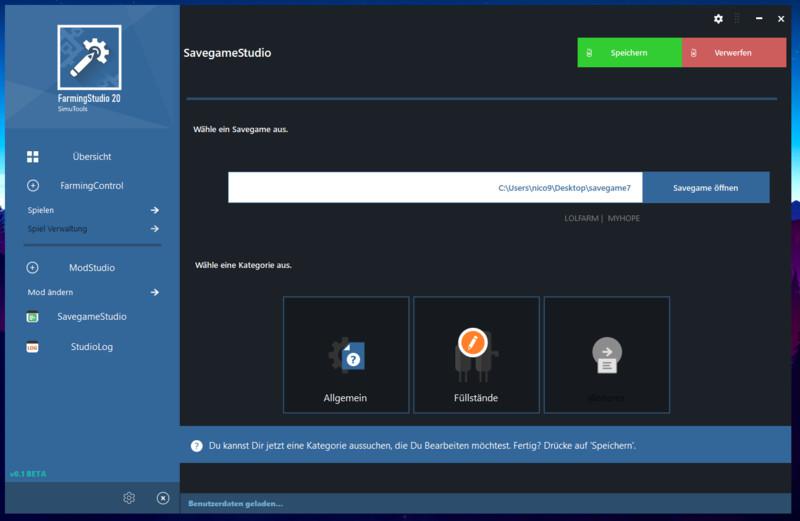Select the MYHOPE savegame link
800x521 pixels.
[x=626, y=216]
